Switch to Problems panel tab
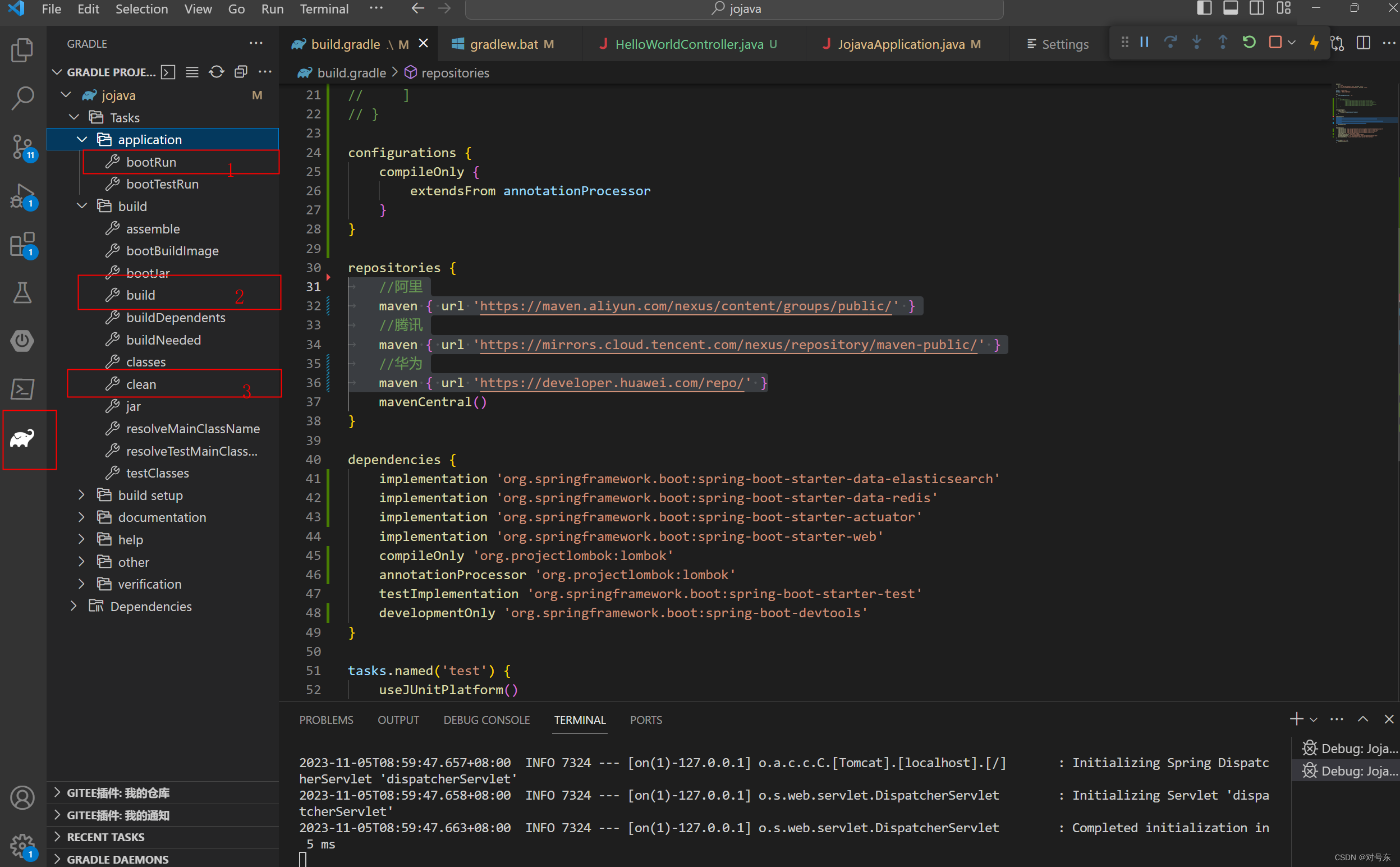 [x=325, y=719]
